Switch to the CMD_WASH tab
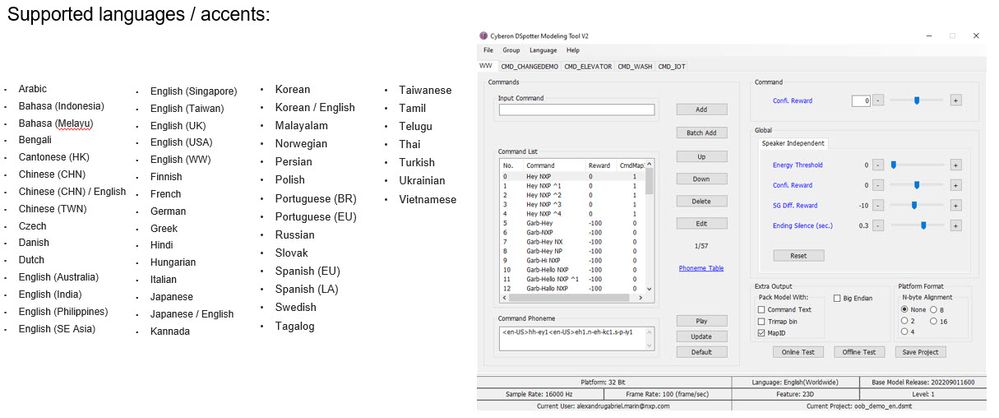The width and height of the screenshot is (999, 418). click(x=635, y=66)
